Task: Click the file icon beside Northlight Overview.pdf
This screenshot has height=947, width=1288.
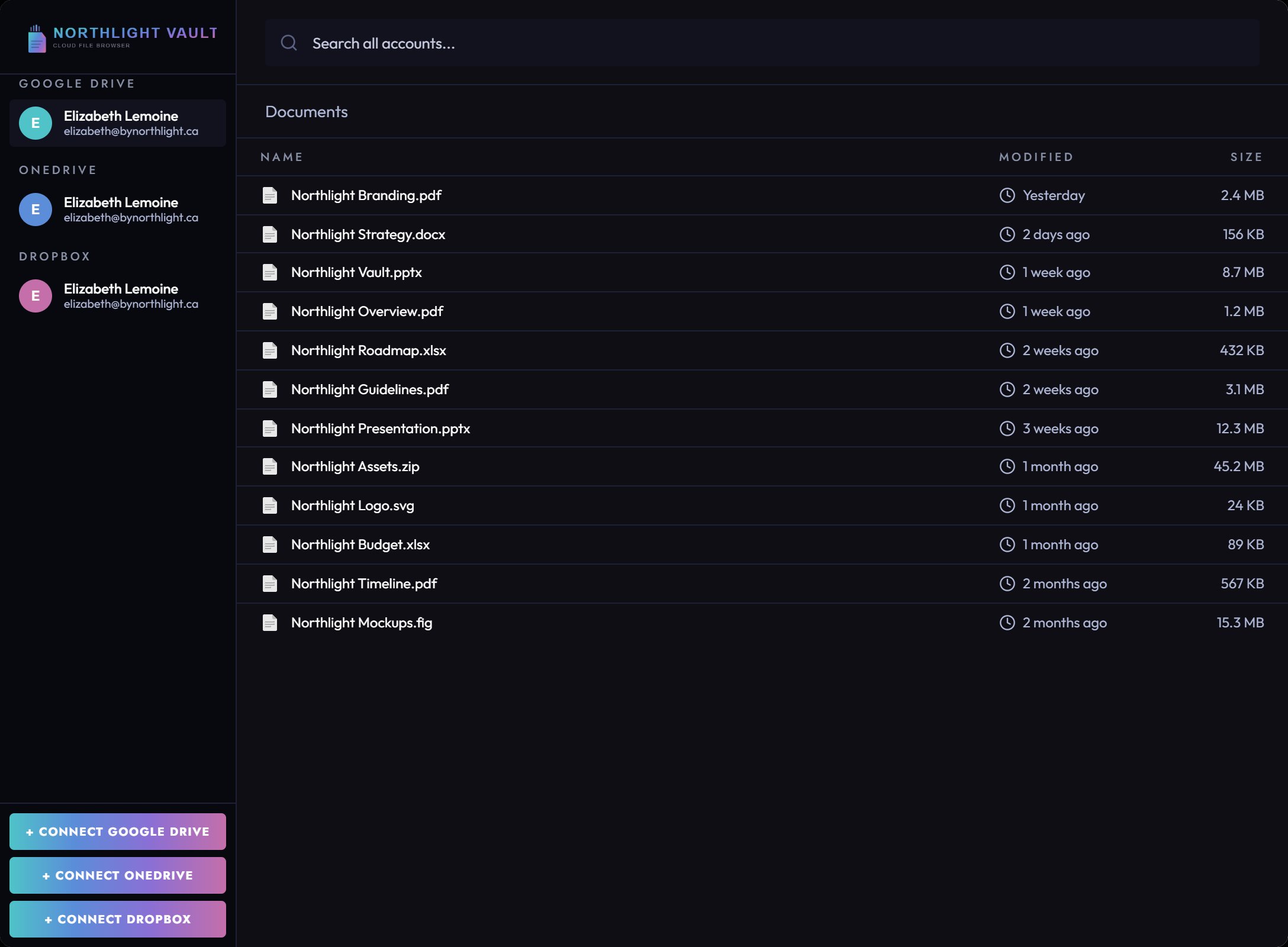Action: 270,311
